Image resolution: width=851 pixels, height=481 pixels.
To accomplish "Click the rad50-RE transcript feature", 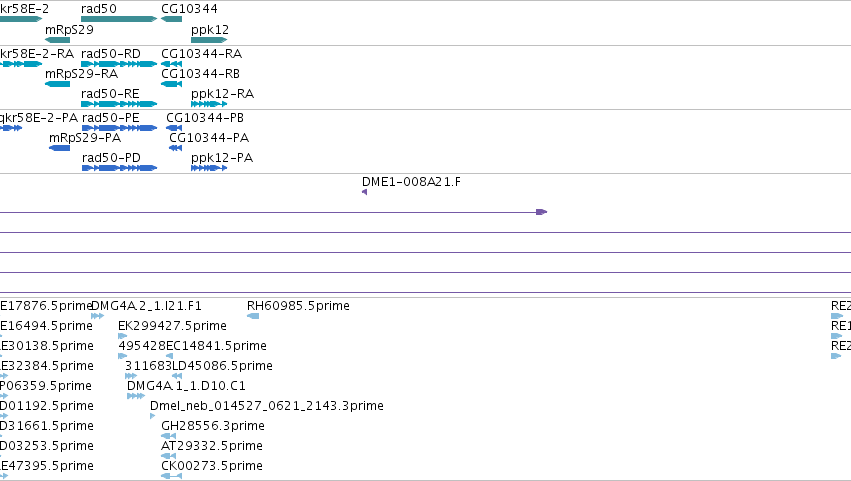I will pos(119,104).
